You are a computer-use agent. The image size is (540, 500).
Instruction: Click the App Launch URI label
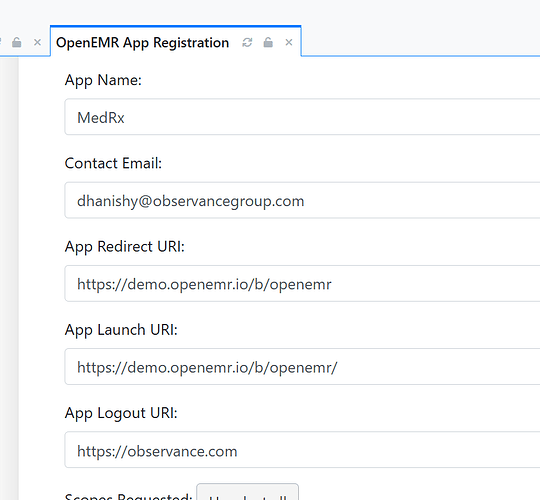(121, 330)
